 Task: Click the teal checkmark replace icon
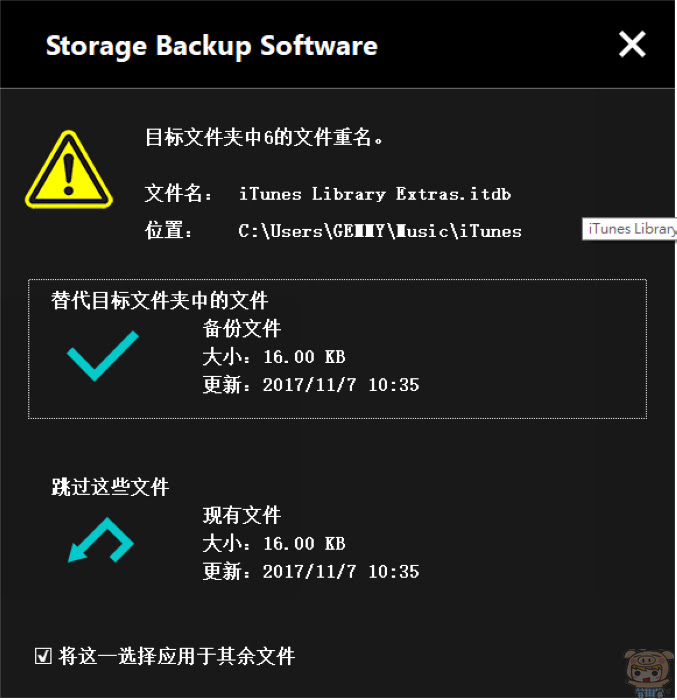coord(103,356)
